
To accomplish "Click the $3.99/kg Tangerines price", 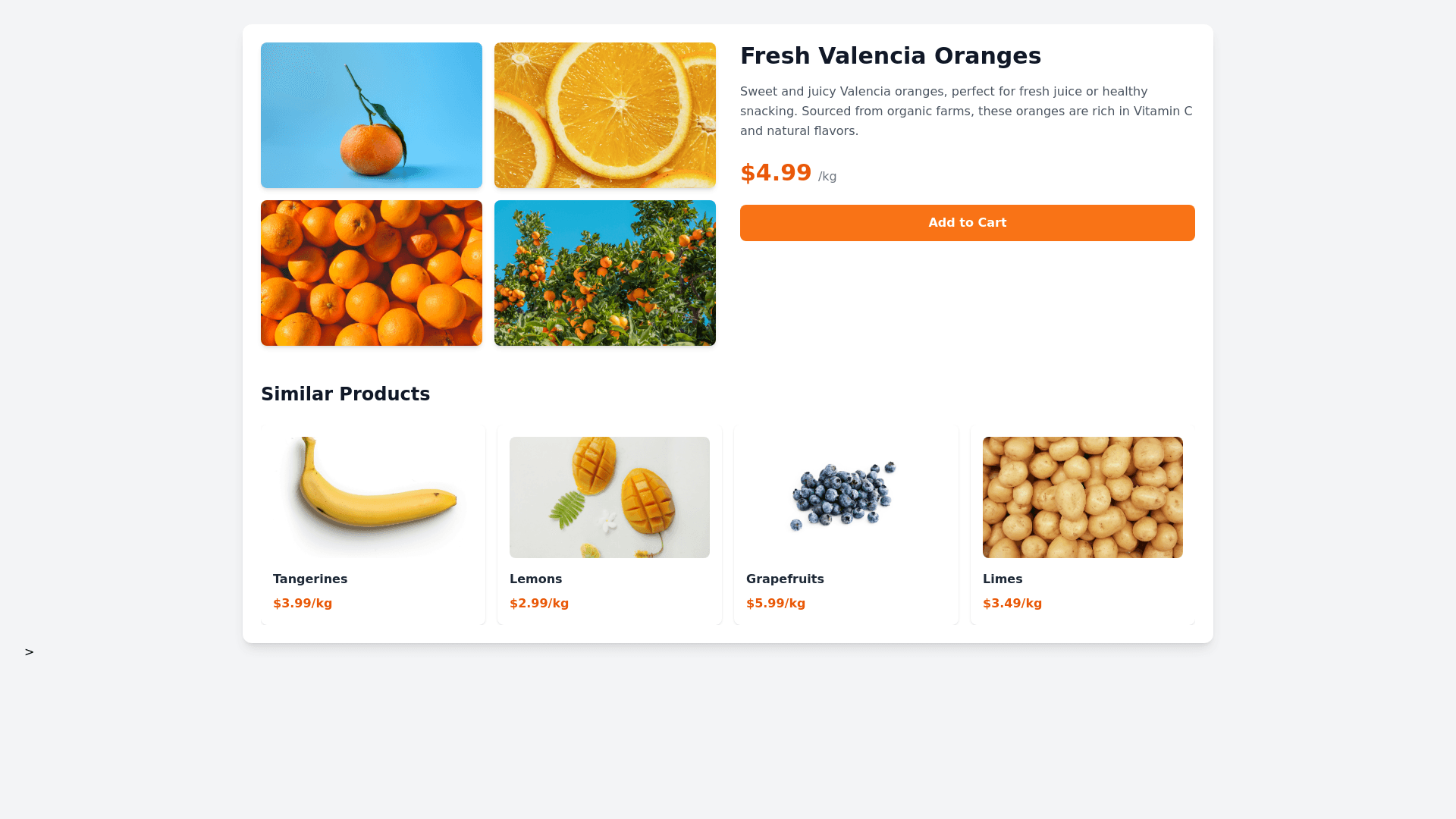I will tap(303, 604).
